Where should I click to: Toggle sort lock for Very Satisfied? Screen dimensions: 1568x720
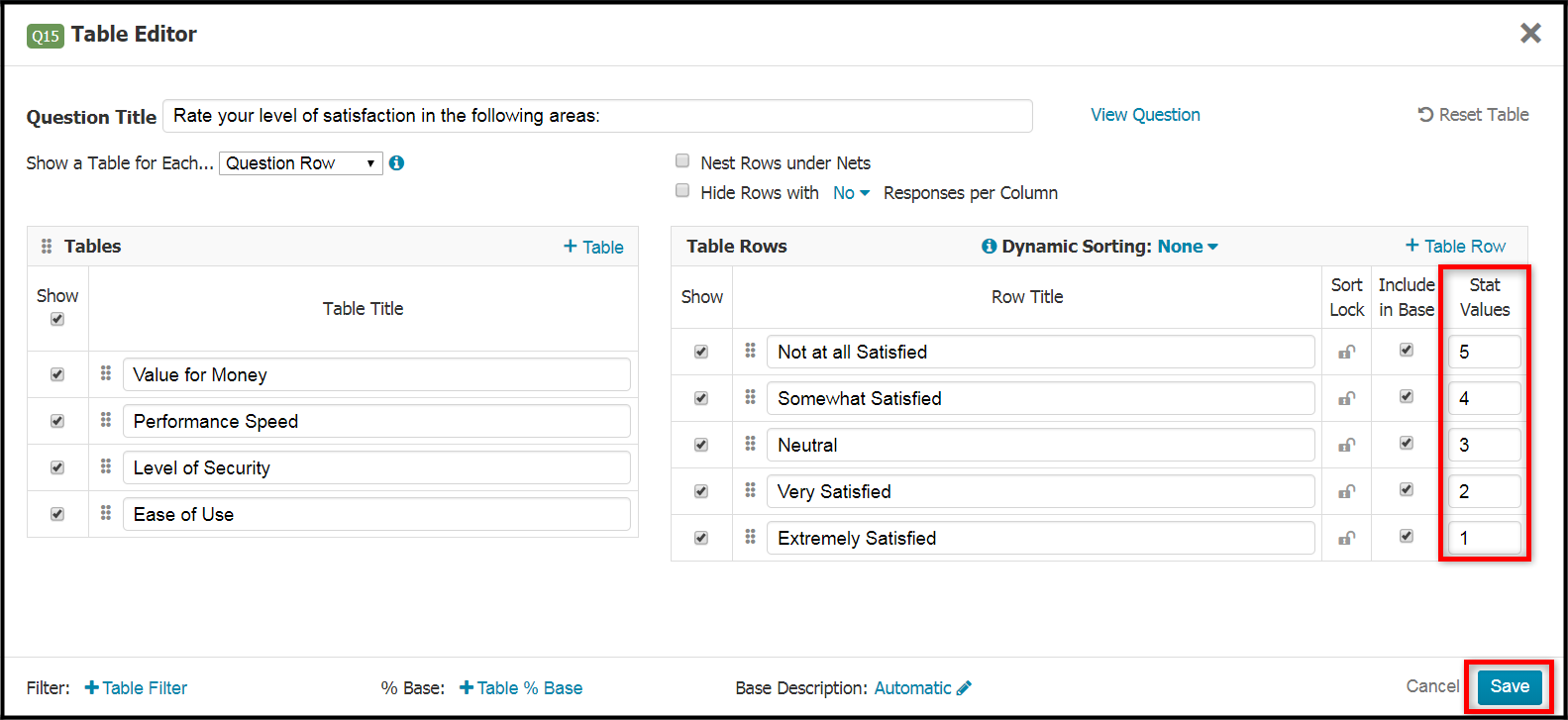1346,491
